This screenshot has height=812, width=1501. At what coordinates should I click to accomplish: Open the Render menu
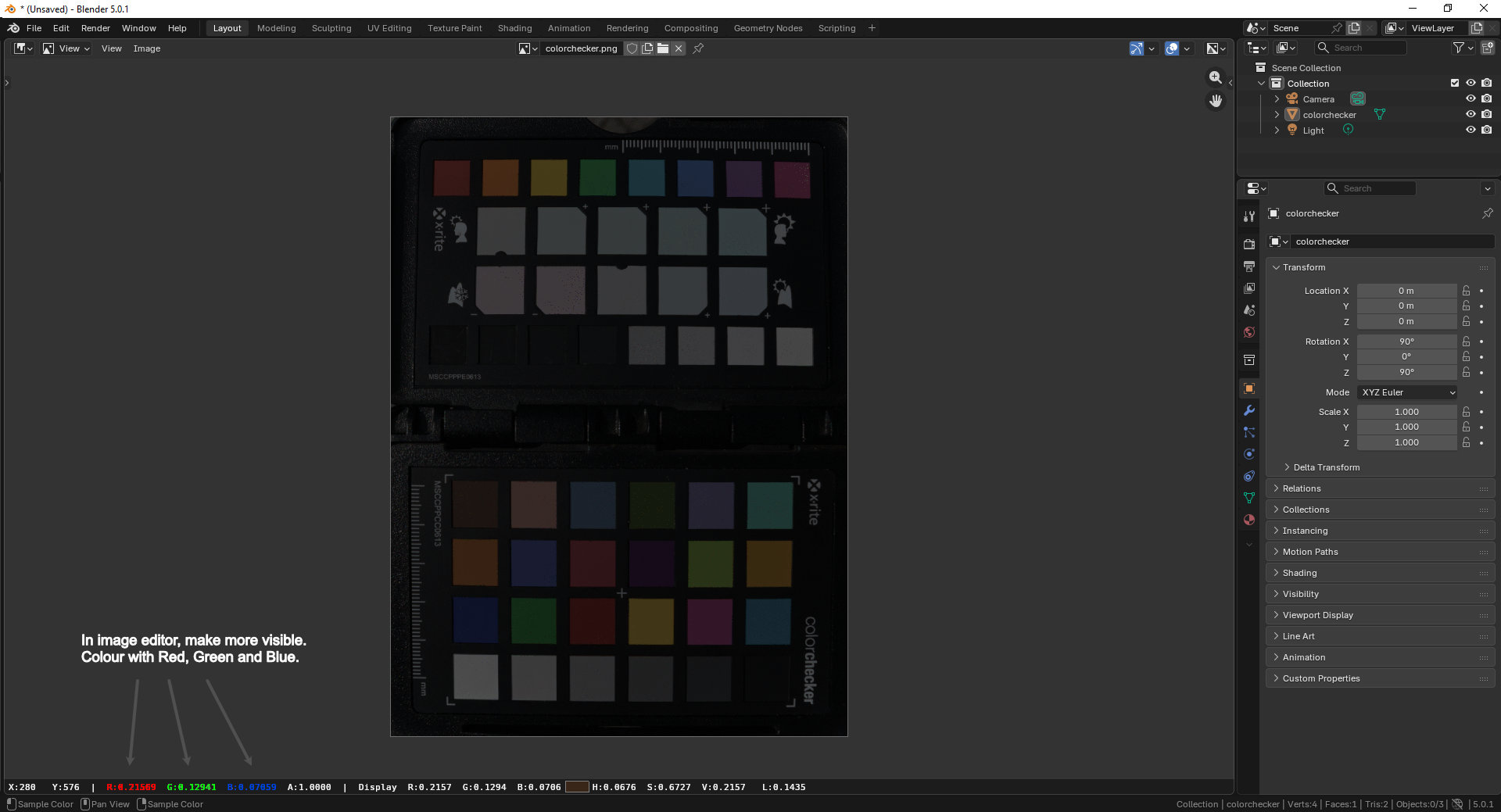click(95, 28)
